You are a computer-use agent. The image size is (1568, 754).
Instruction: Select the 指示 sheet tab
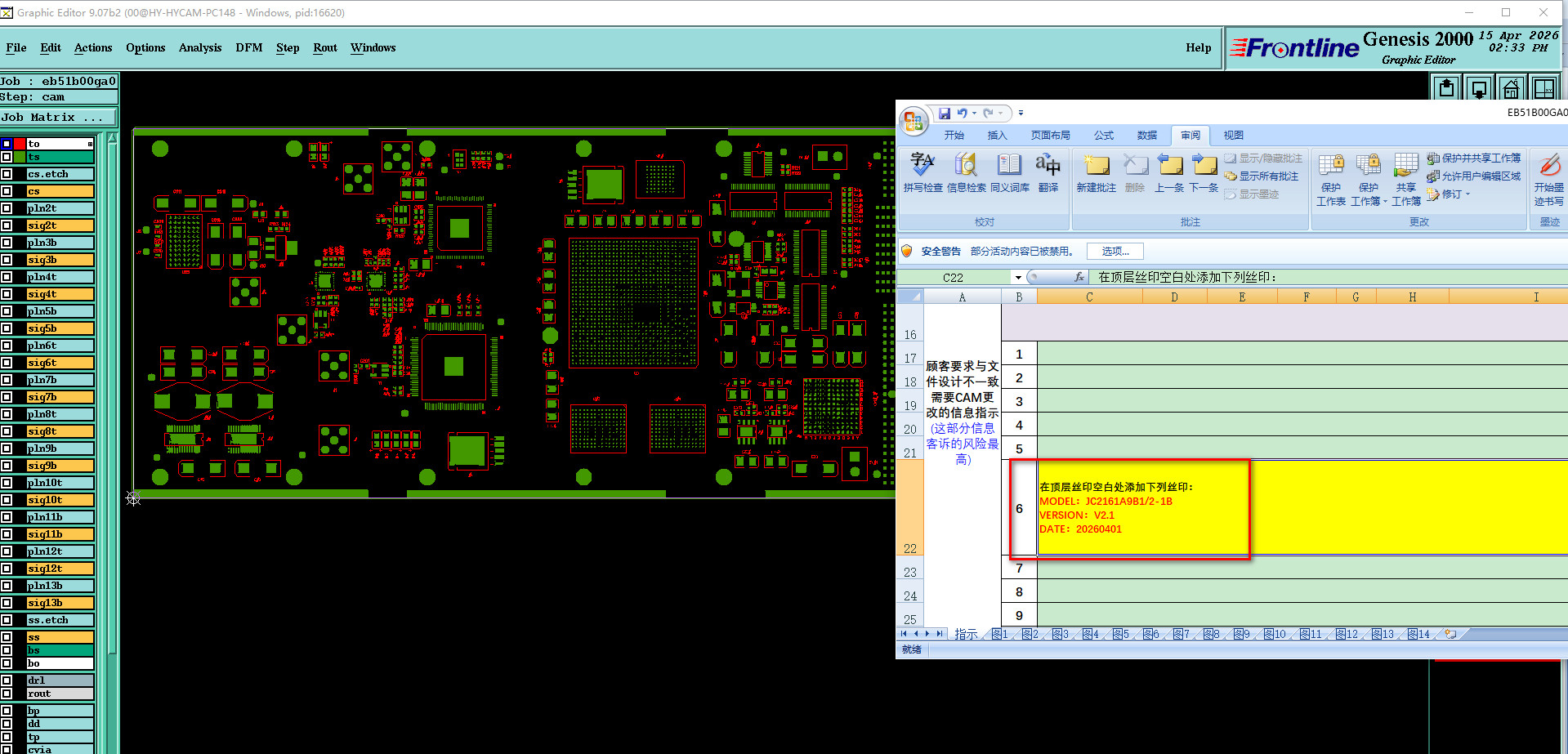click(966, 634)
